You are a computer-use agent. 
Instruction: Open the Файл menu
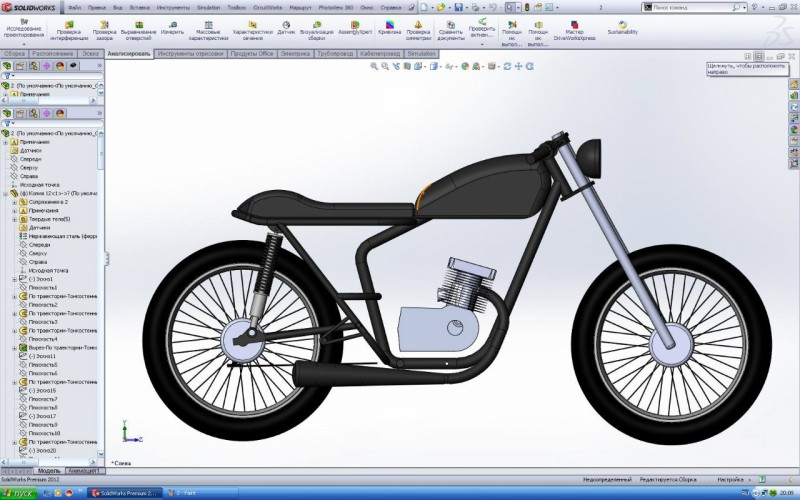74,8
